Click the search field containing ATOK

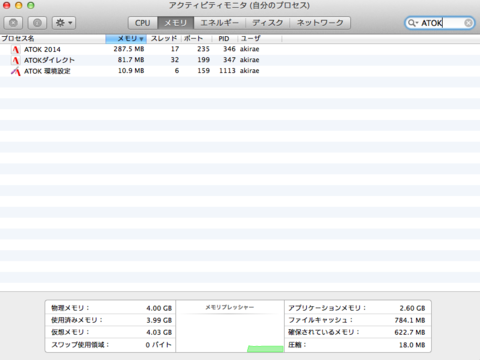(x=440, y=23)
